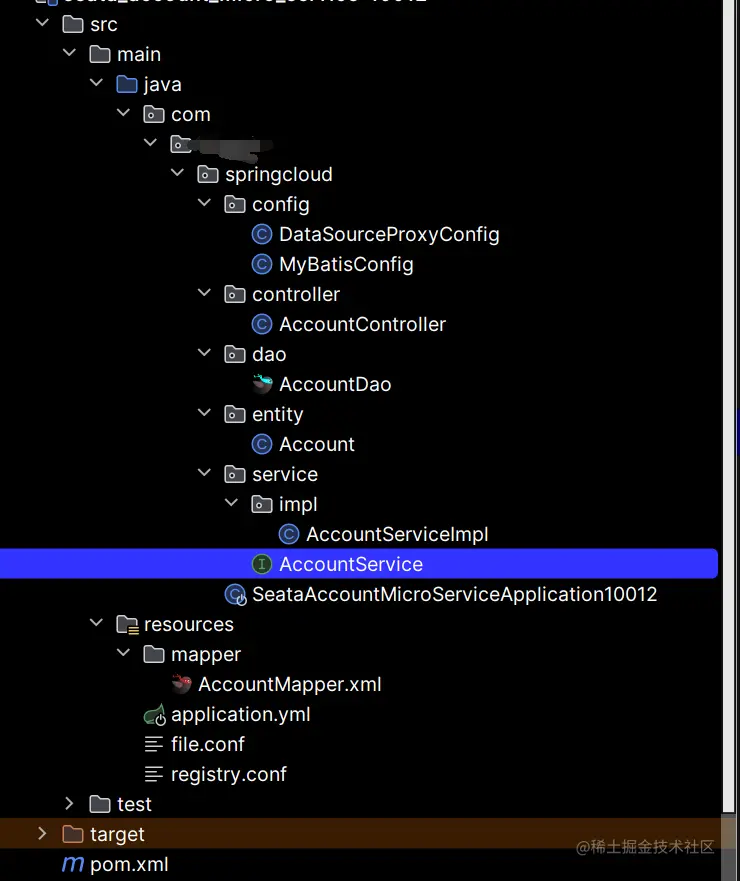Expand the target folder
The image size is (740, 881).
coord(42,834)
